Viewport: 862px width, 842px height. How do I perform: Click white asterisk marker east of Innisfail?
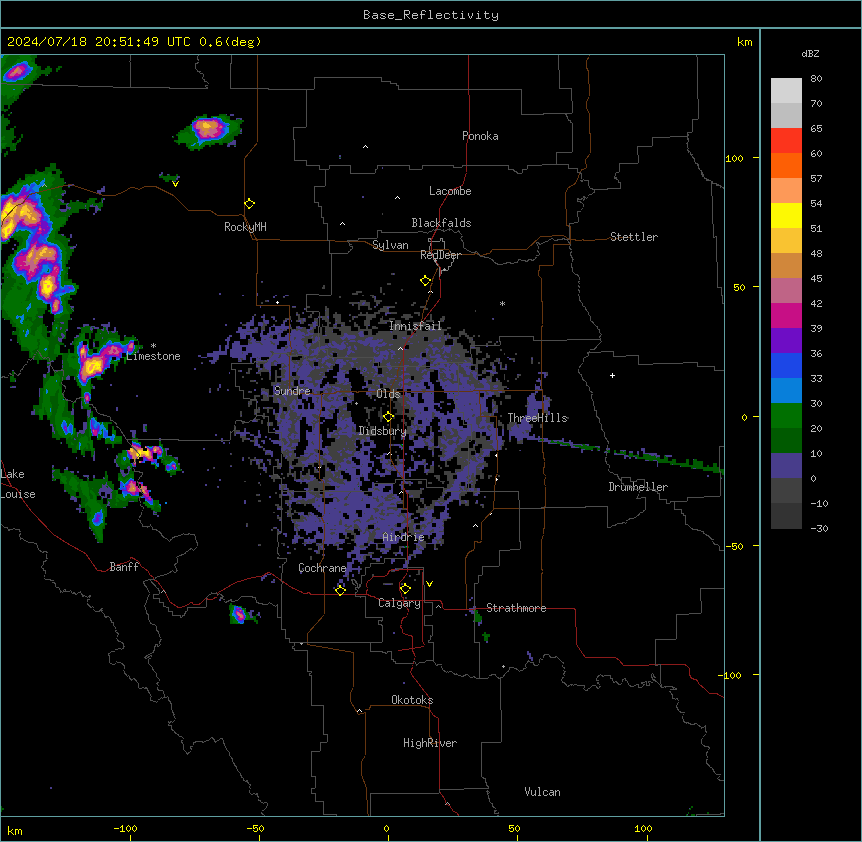coord(502,303)
